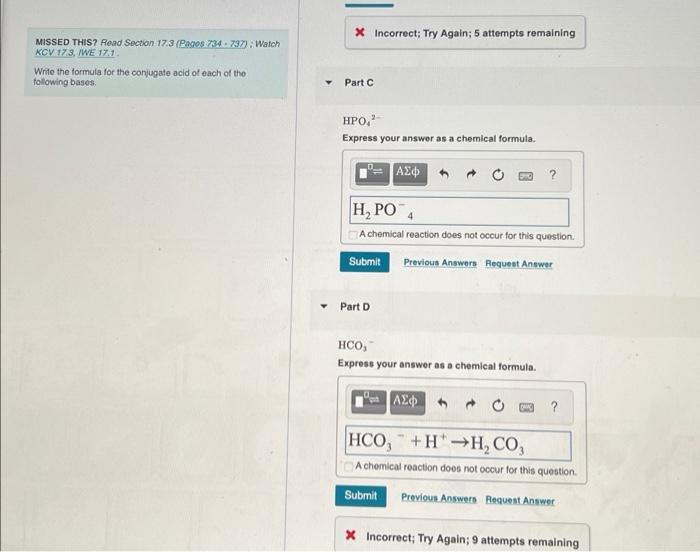The height and width of the screenshot is (552, 700).
Task: Click the Part D heading text
Action: [355, 307]
